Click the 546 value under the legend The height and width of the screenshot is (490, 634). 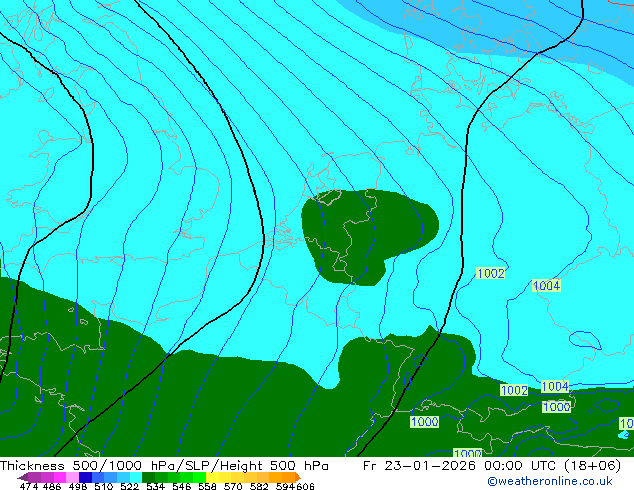(182, 486)
